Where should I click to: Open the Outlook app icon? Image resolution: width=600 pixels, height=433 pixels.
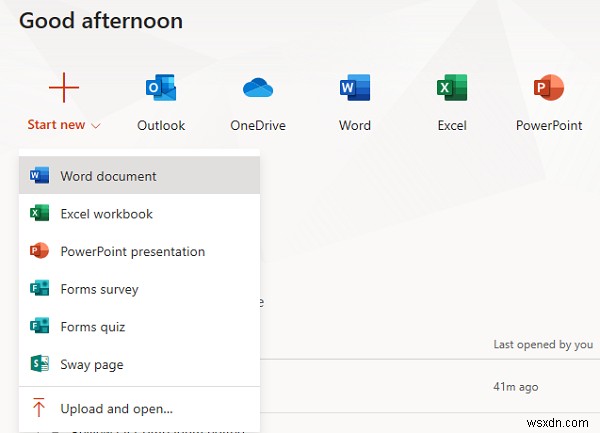tap(161, 88)
